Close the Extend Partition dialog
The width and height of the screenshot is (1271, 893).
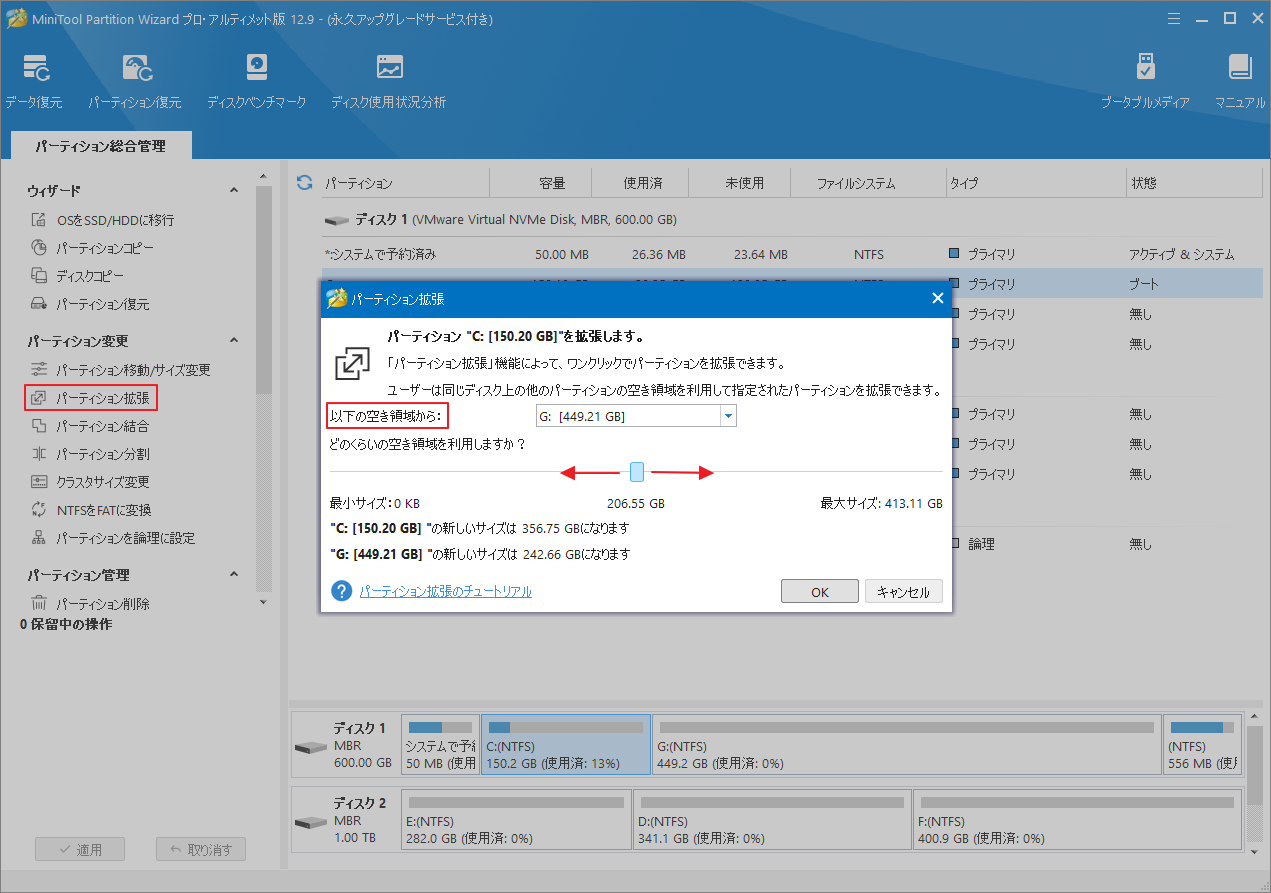937,299
